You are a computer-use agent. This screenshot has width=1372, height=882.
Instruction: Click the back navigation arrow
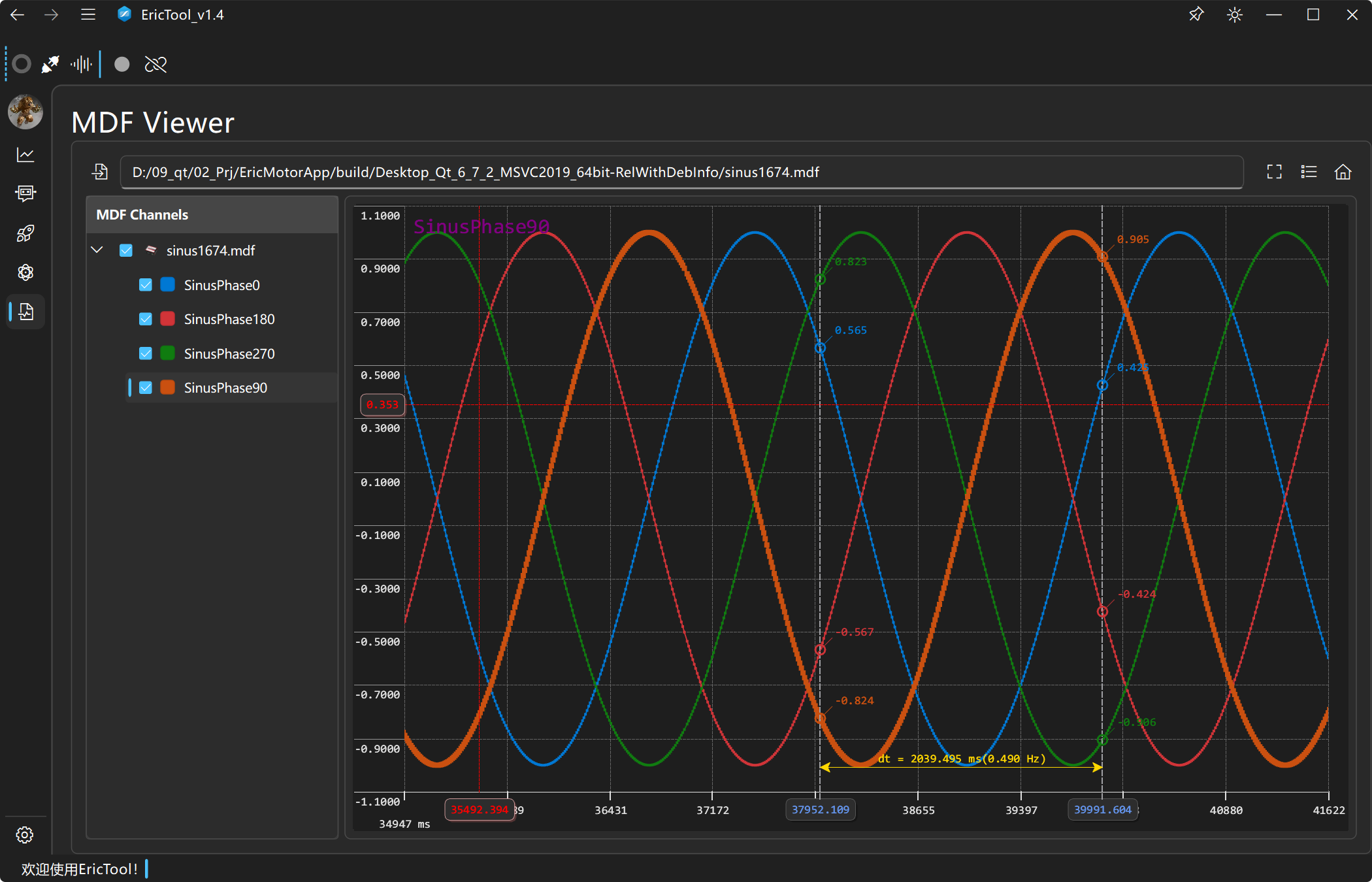pos(18,14)
